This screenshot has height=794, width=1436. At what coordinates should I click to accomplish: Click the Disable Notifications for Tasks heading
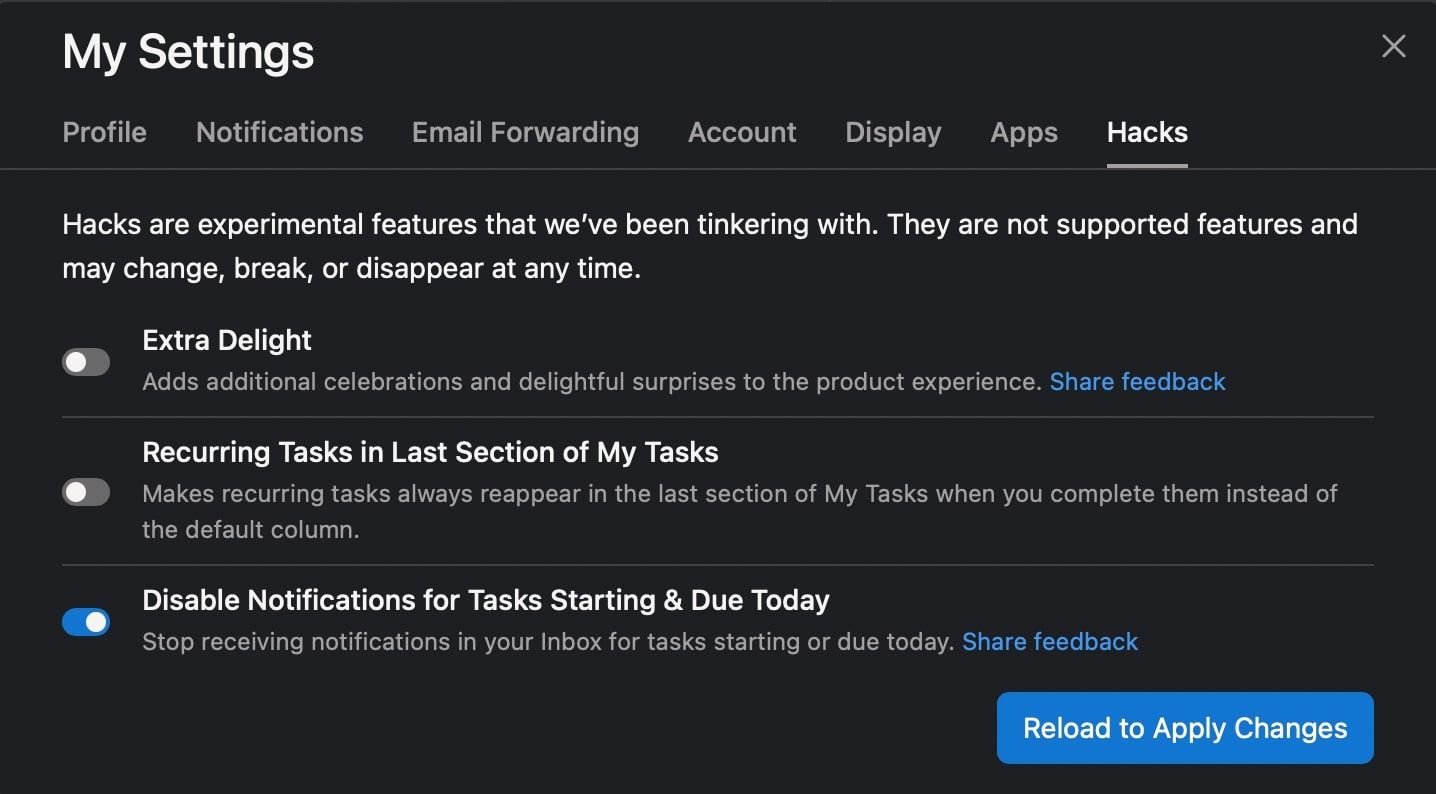pyautogui.click(x=486, y=600)
